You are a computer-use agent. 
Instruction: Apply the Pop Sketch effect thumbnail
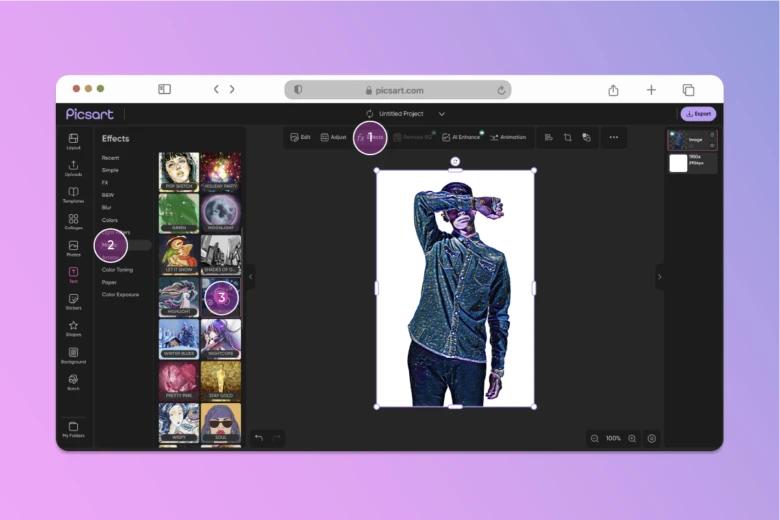178,171
